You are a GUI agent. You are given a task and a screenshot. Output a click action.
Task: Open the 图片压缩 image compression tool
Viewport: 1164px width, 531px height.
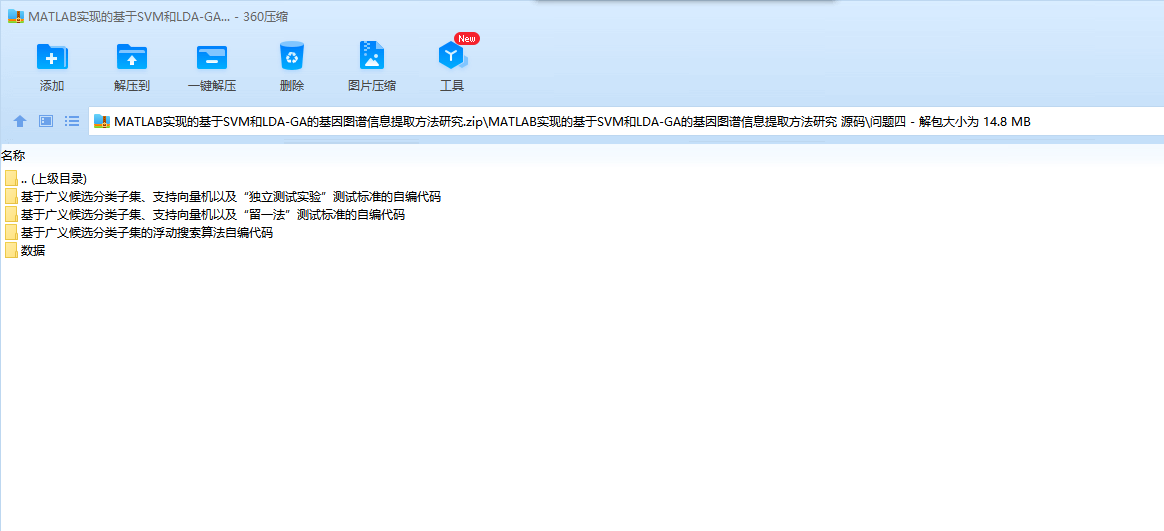coord(372,56)
